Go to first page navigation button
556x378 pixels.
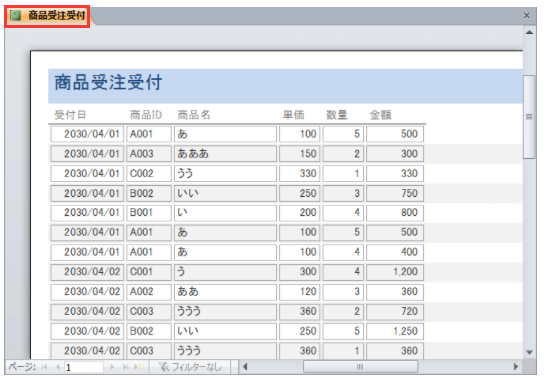[x=45, y=367]
